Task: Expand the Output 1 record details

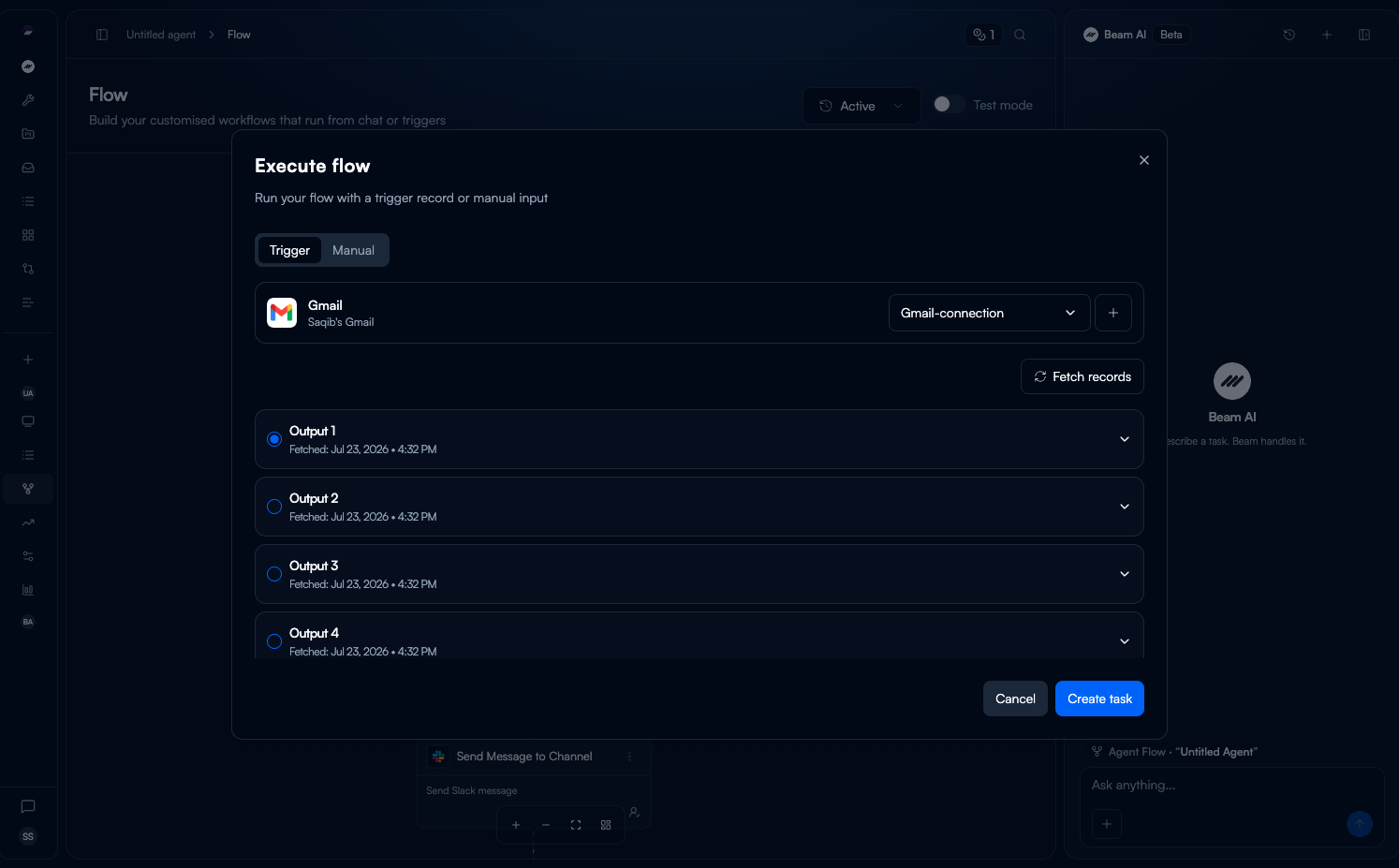Action: coord(1125,439)
